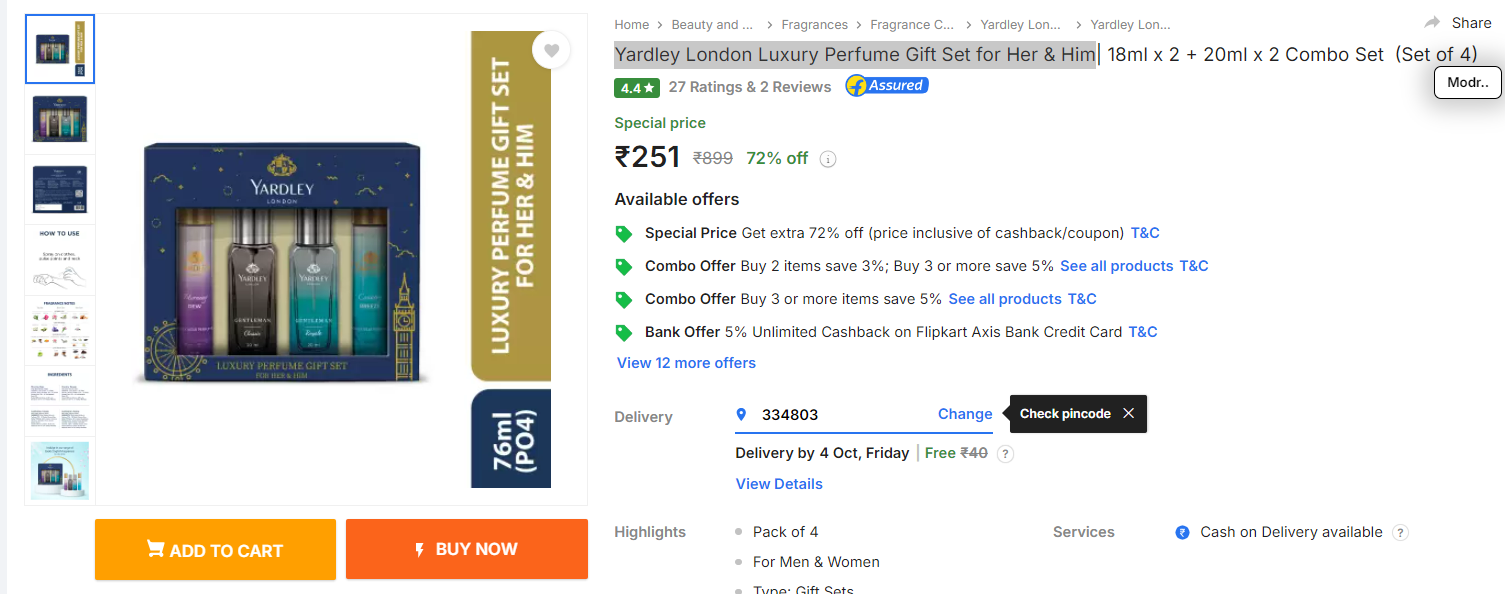The height and width of the screenshot is (594, 1505).
Task: Open T&C link for Bank Offer
Action: click(x=1143, y=332)
